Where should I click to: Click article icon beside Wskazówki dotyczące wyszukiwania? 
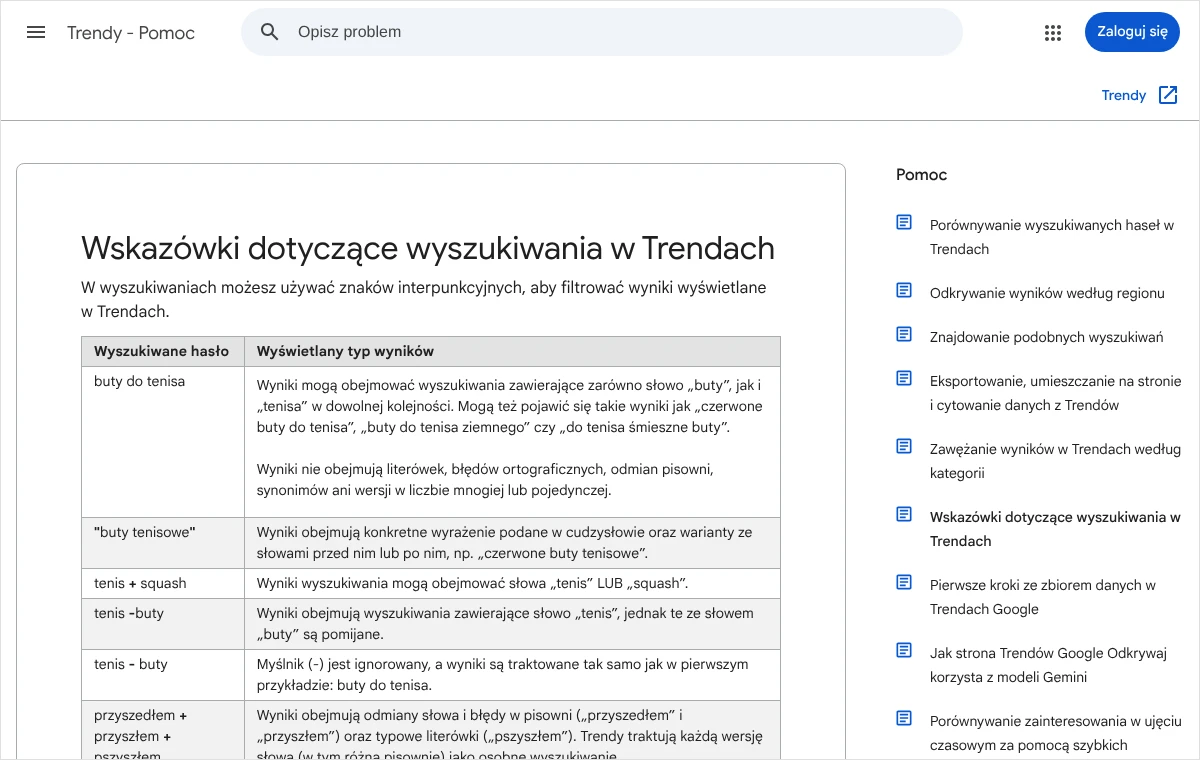click(x=904, y=514)
